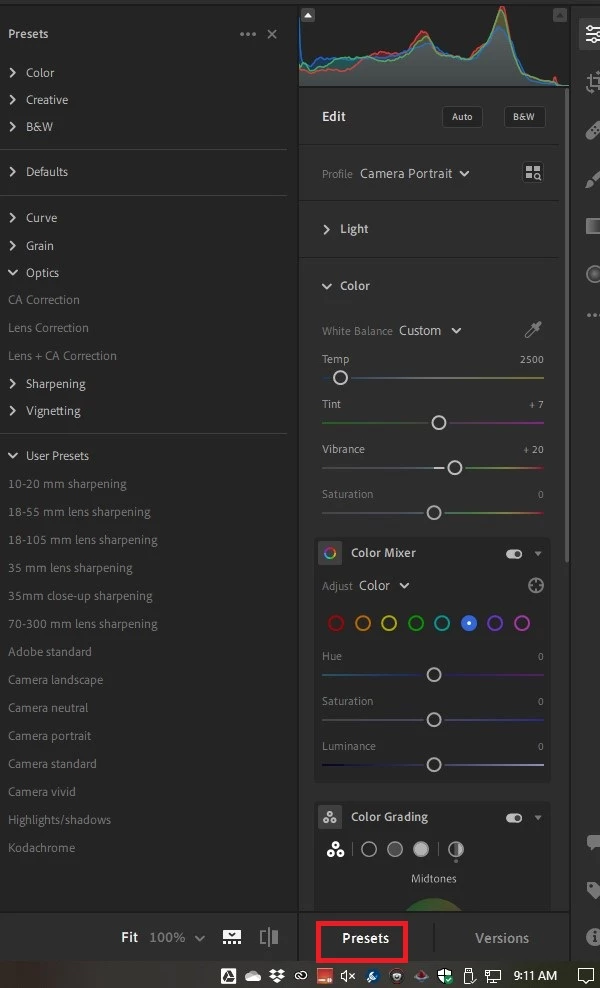This screenshot has width=600, height=988.
Task: Apply 18-55 mm lens sharpening preset
Action: pos(79,512)
